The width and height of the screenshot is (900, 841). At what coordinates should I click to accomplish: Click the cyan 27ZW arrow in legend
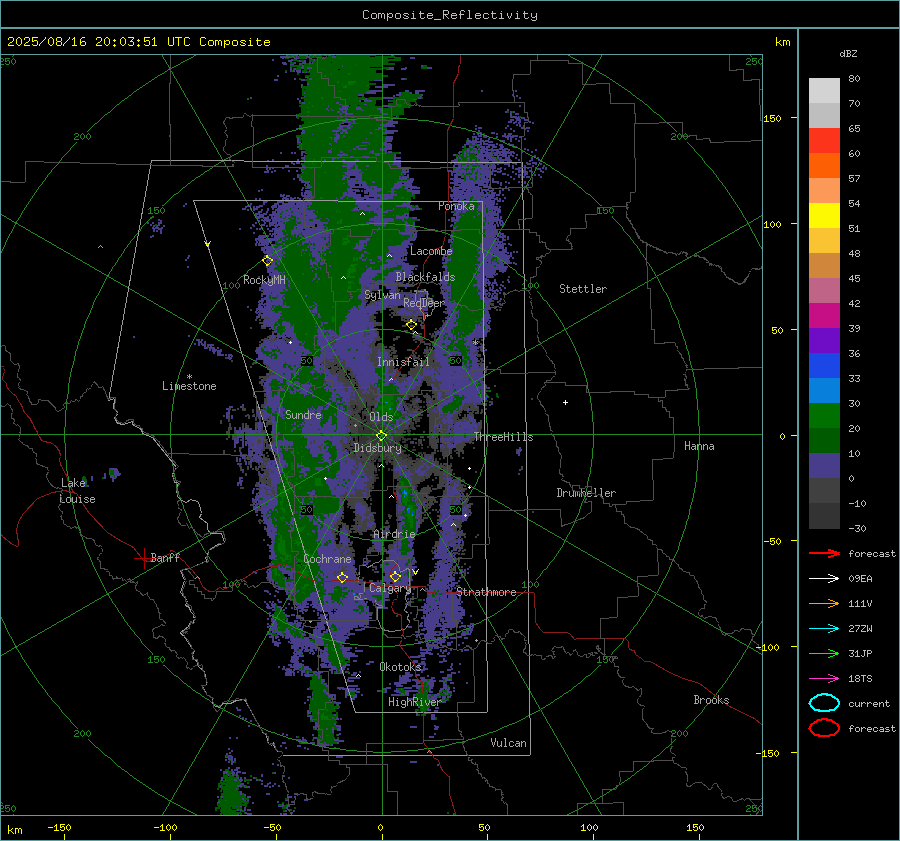pyautogui.click(x=824, y=629)
